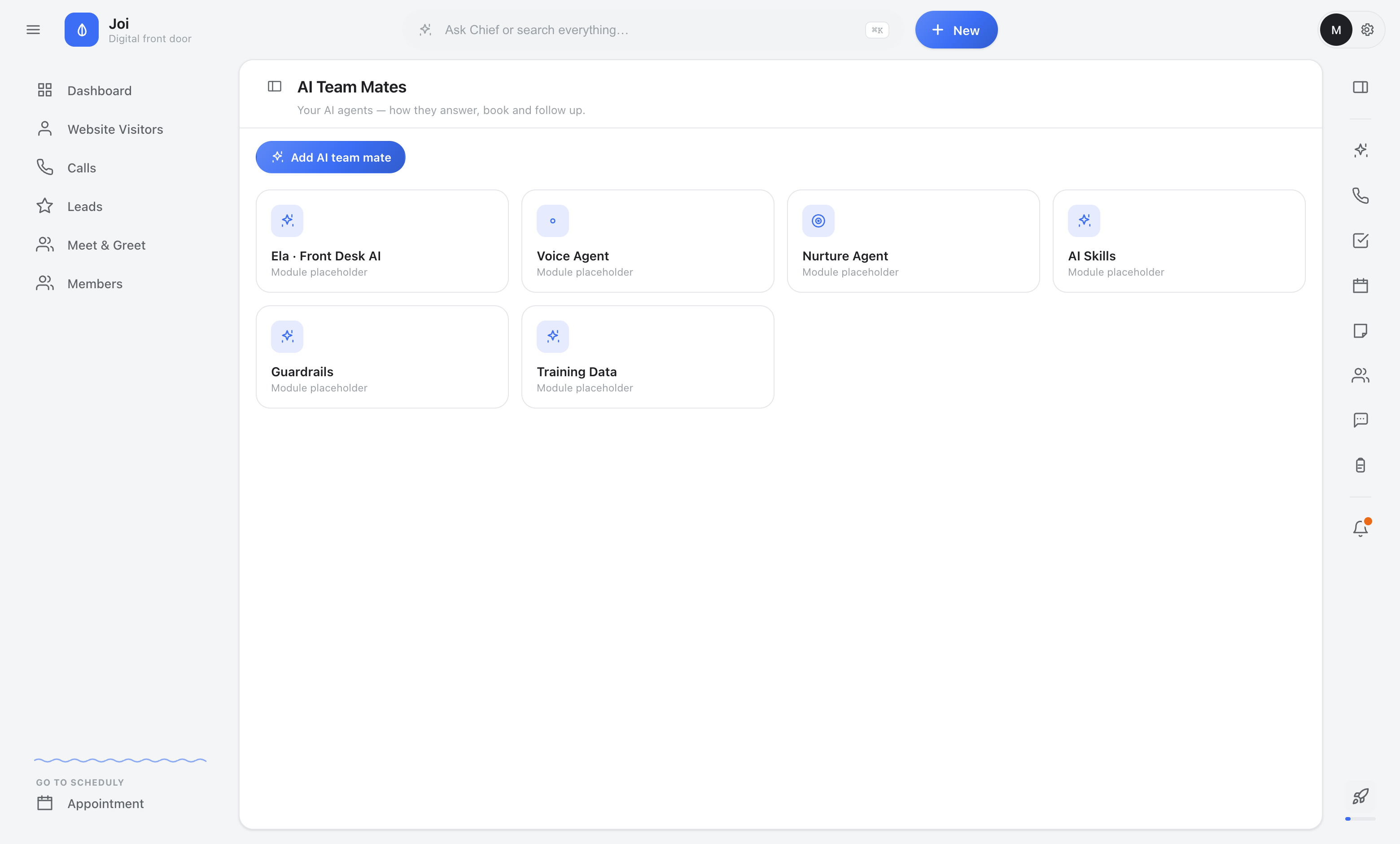Click the Leads star icon
The width and height of the screenshot is (1400, 844).
[45, 206]
